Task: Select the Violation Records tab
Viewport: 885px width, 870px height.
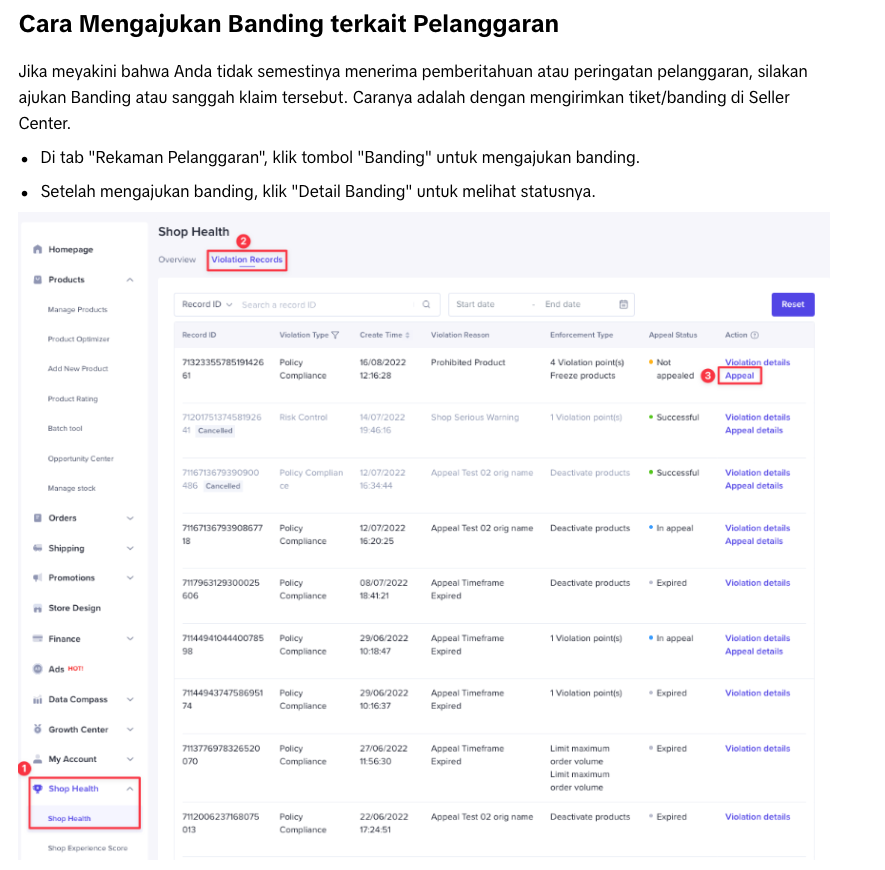Action: tap(247, 260)
